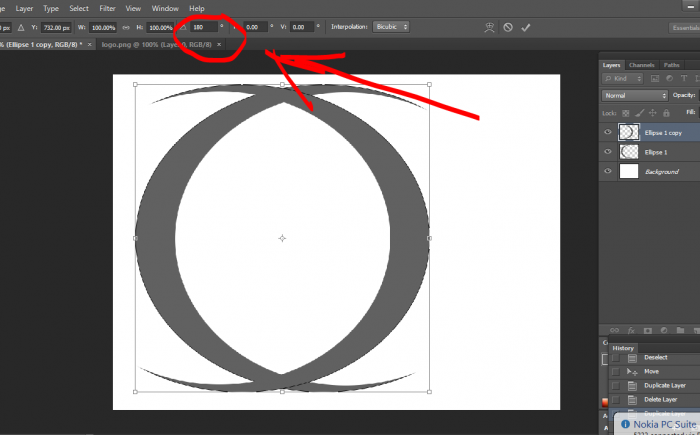Viewport: 700px width, 435px height.
Task: Switch to warp mode icon in options bar
Action: pyautogui.click(x=489, y=27)
